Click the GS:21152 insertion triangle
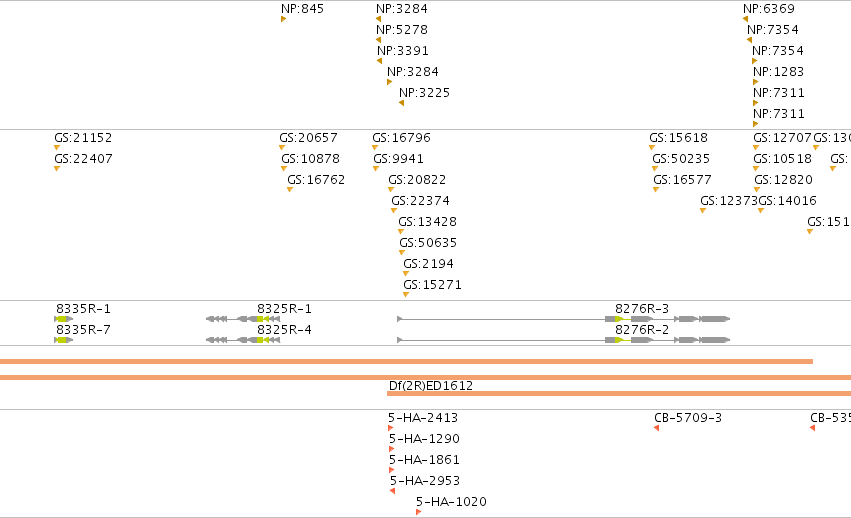Screen dimensions: 851x518 [x=57, y=148]
